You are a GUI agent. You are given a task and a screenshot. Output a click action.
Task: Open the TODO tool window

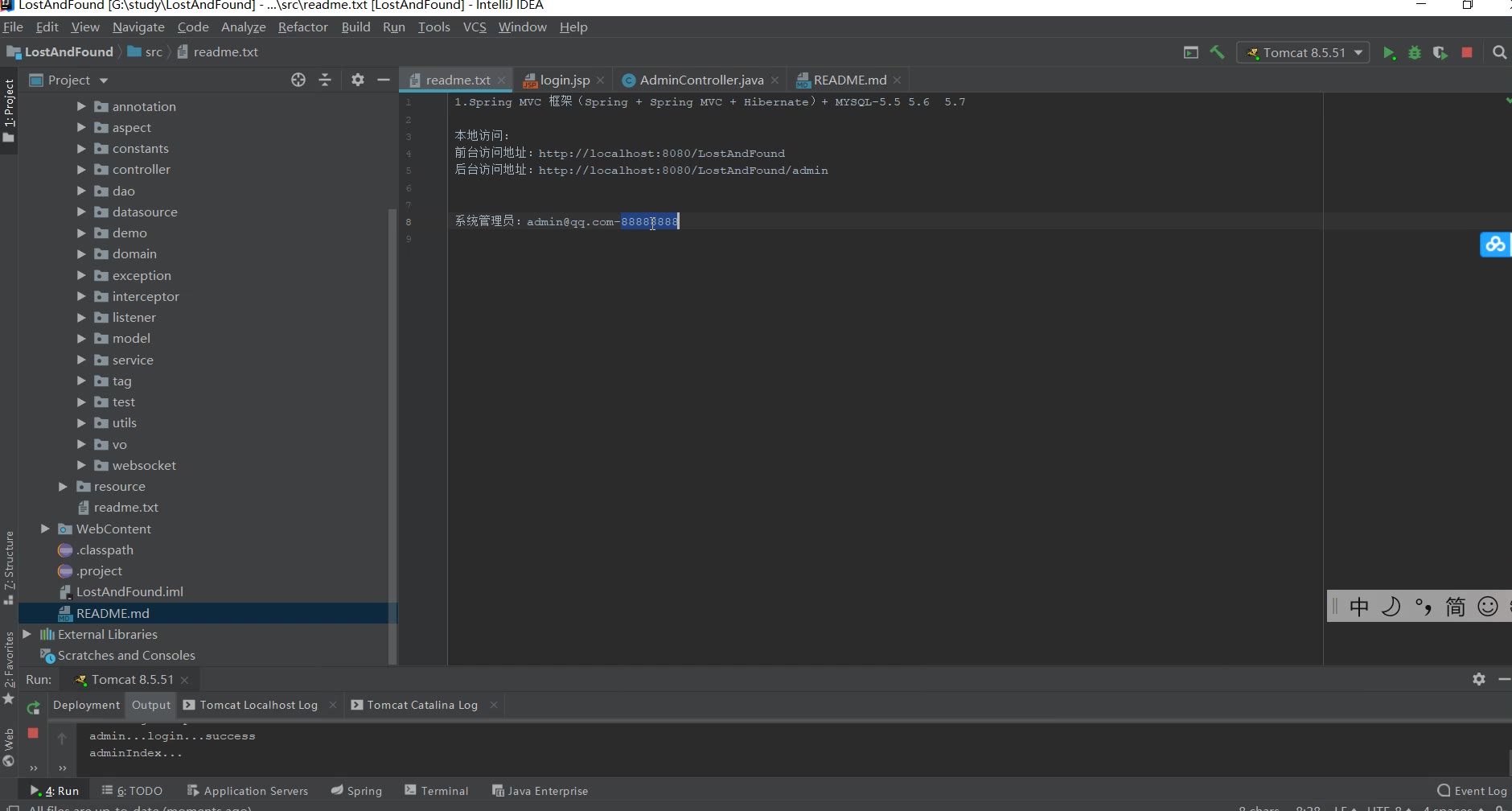(132, 791)
